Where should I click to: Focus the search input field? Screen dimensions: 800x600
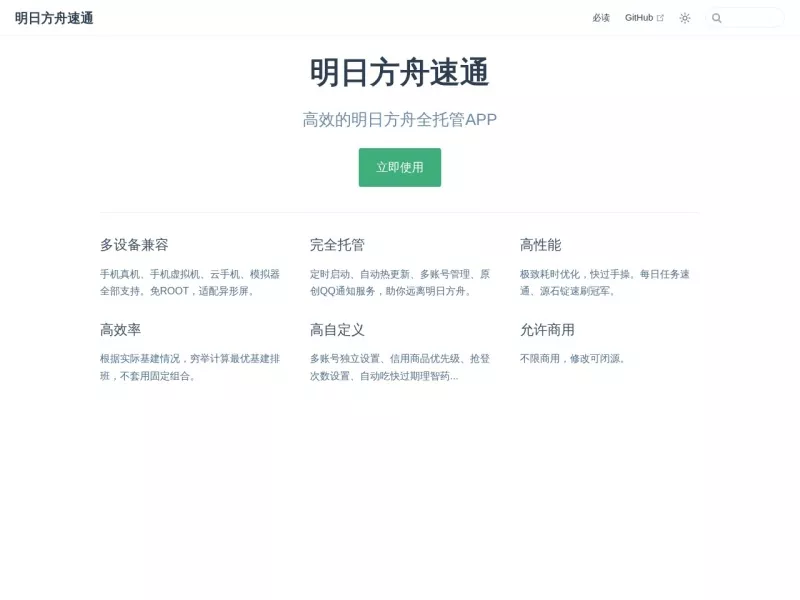[744, 18]
